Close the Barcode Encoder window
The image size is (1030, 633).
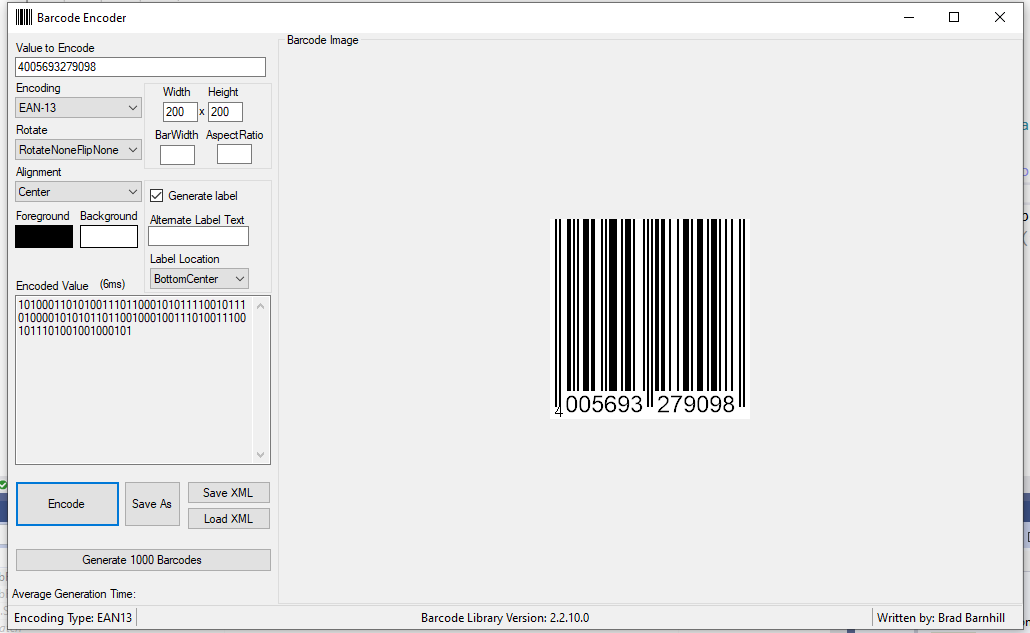click(x=1000, y=18)
